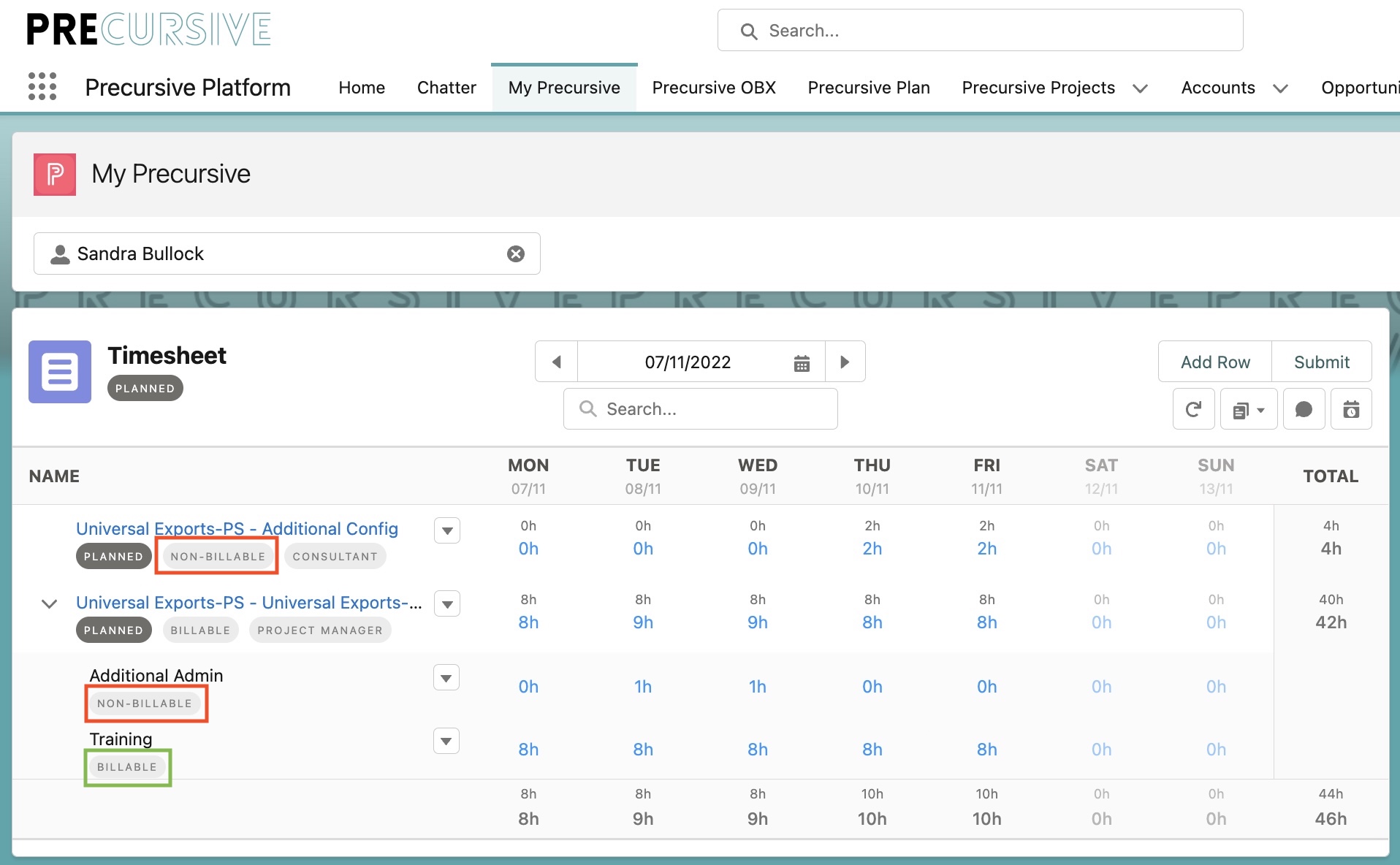The image size is (1400, 865).
Task: Open the Chatter tab
Action: click(x=446, y=88)
